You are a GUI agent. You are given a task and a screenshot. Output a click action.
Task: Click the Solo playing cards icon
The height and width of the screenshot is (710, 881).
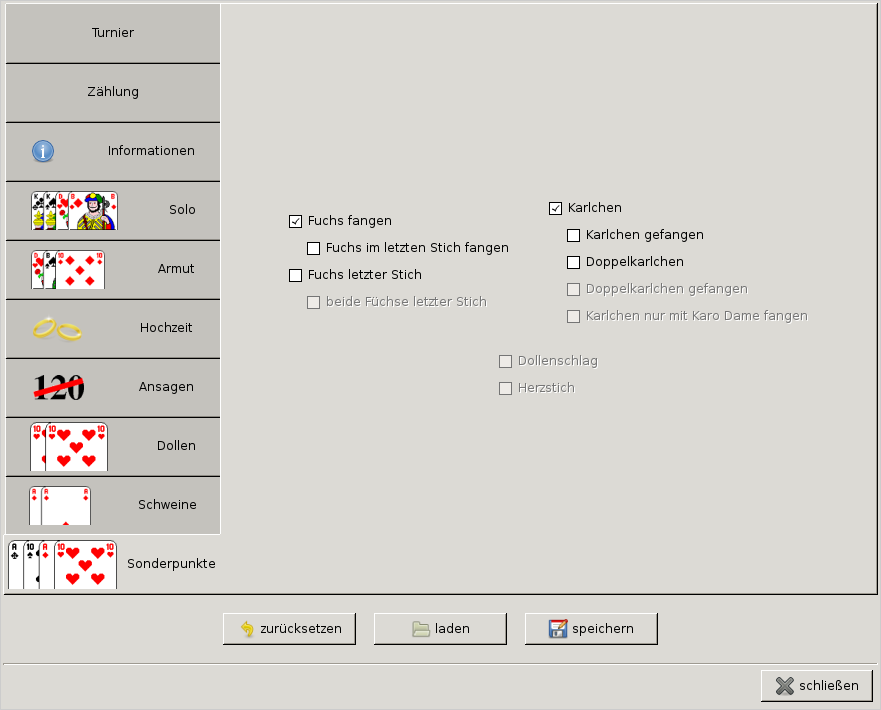[x=74, y=210]
